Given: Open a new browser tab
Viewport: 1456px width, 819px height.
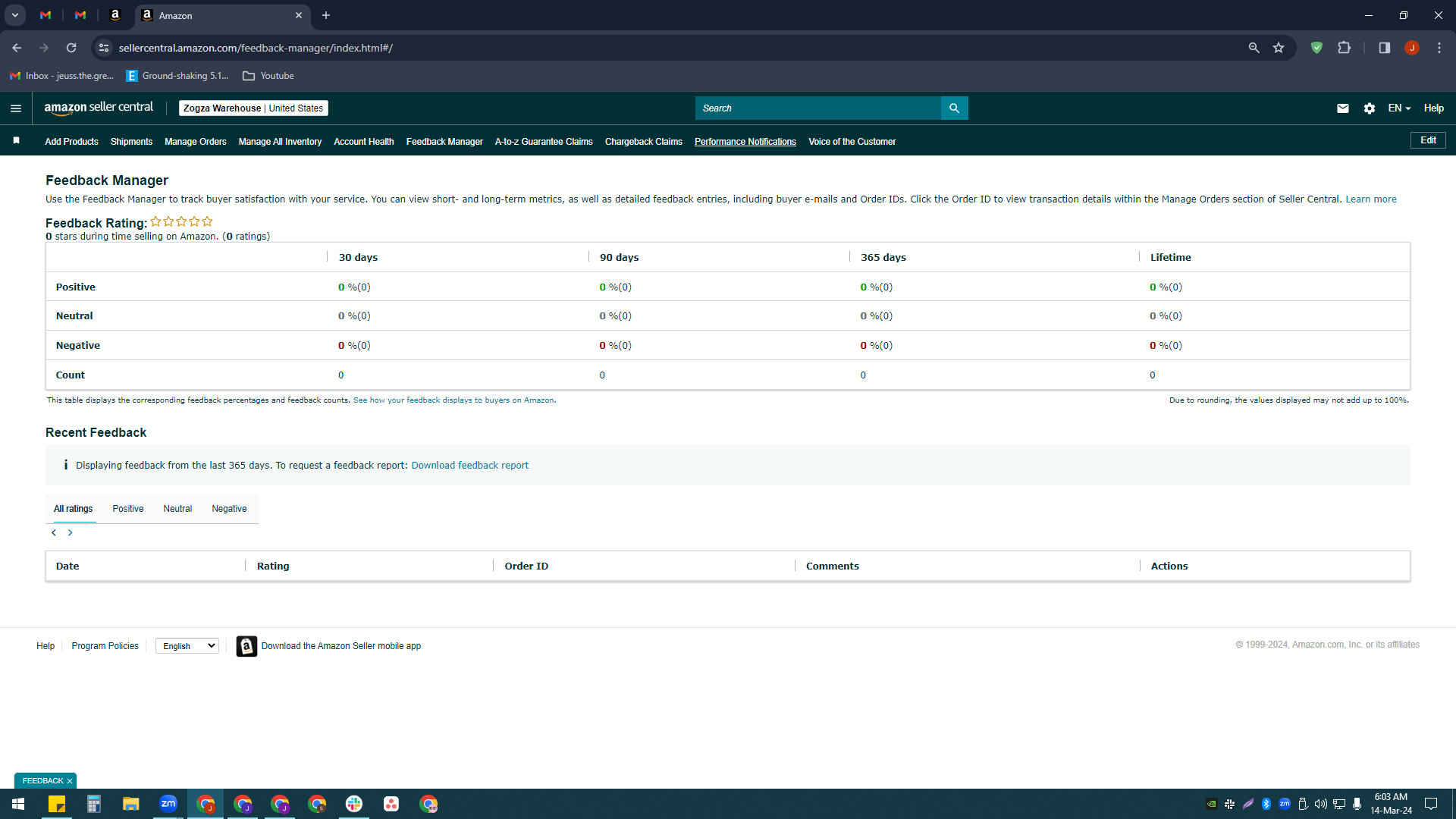Looking at the screenshot, I should point(326,15).
